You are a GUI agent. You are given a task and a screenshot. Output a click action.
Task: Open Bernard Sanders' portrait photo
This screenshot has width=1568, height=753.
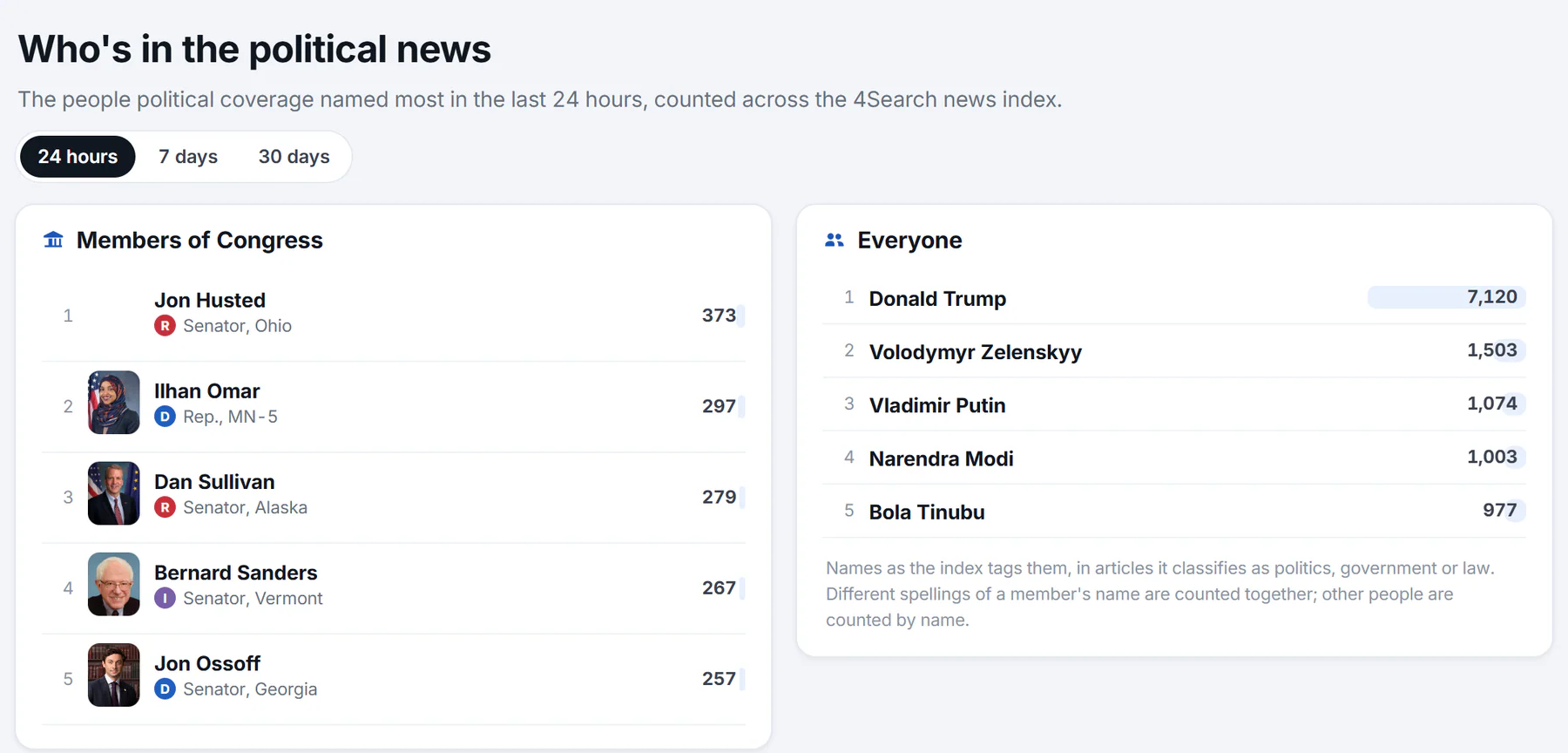tap(114, 584)
